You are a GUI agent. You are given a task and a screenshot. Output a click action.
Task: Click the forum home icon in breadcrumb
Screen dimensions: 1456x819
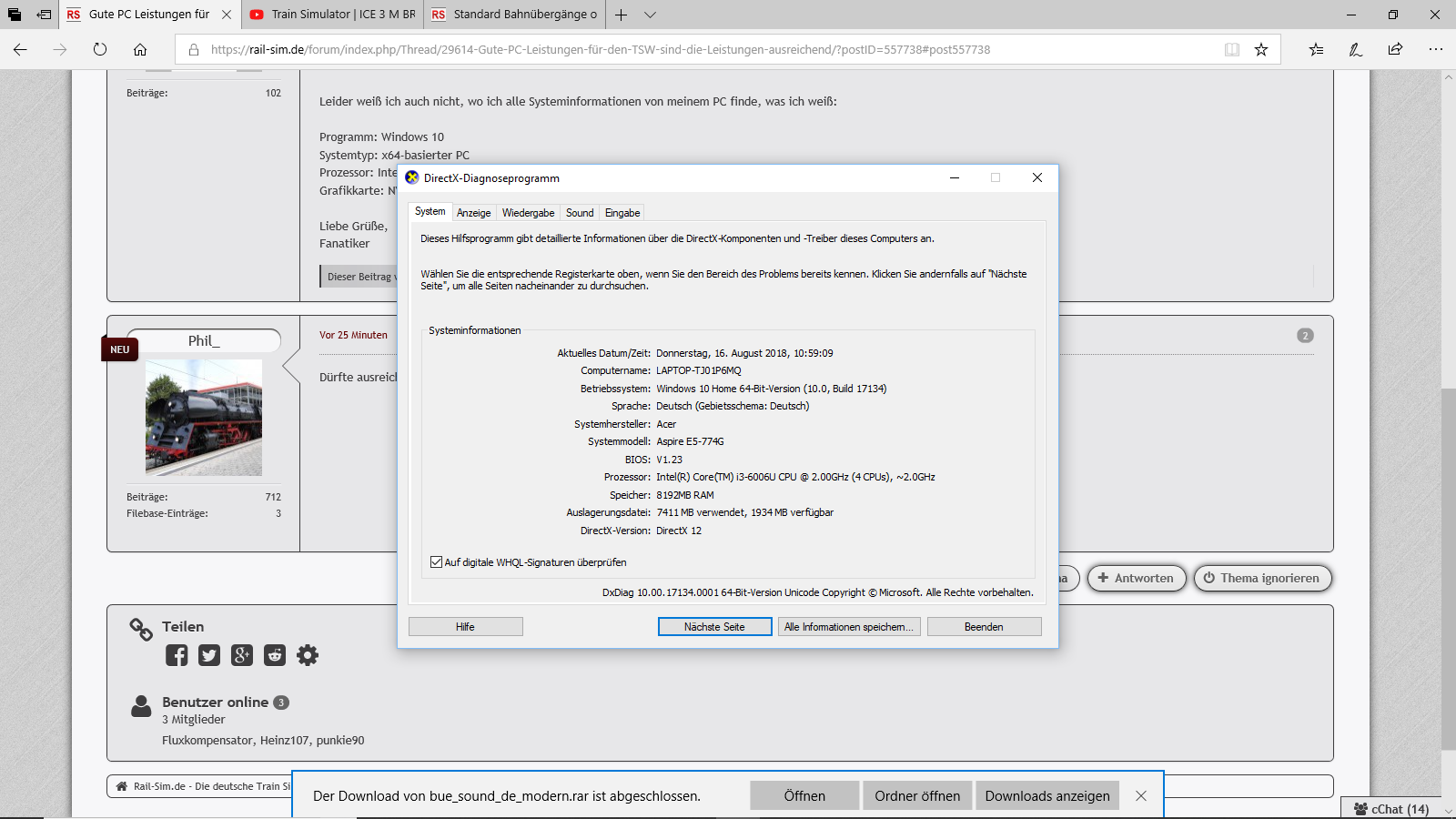click(x=122, y=786)
